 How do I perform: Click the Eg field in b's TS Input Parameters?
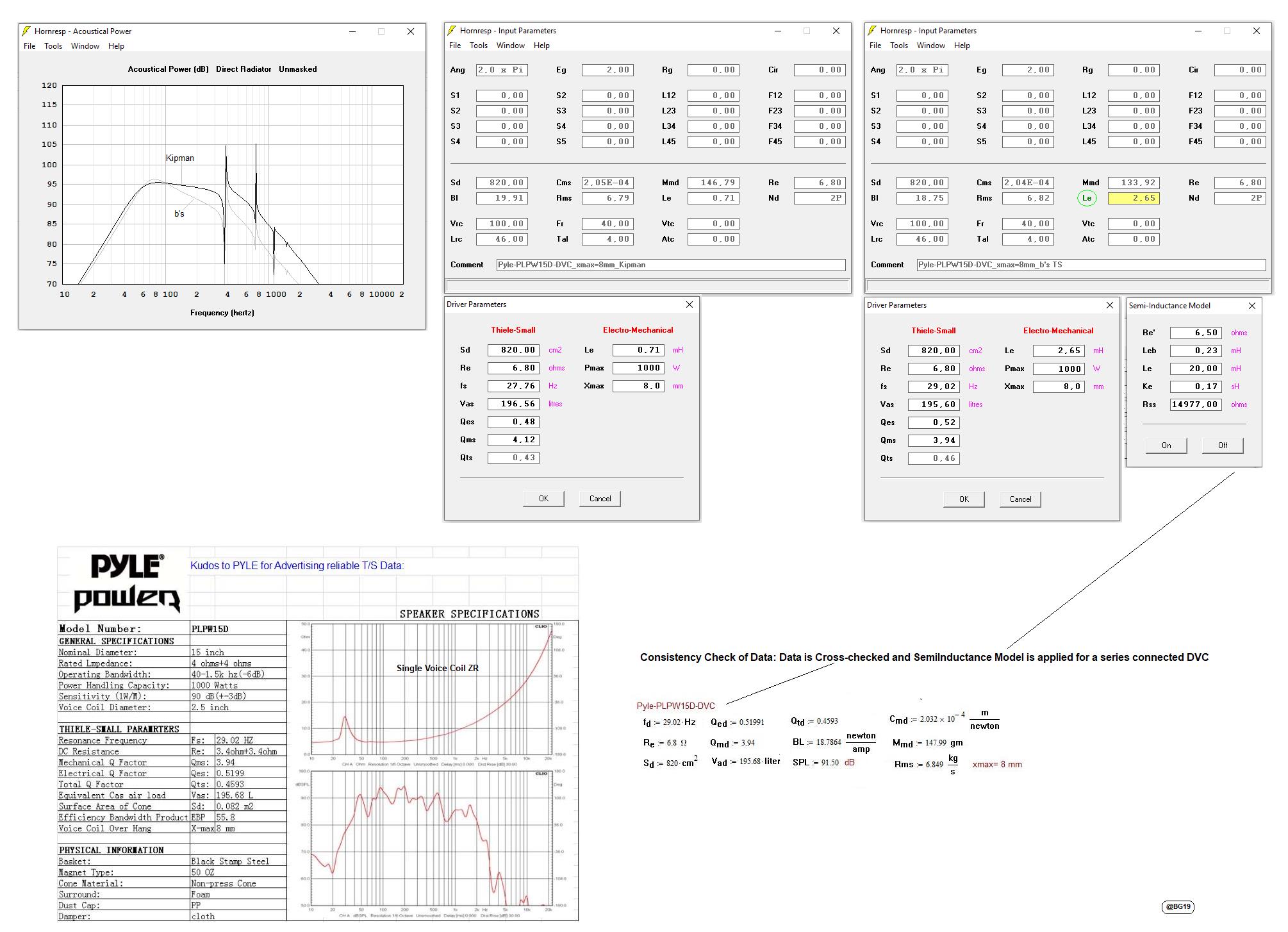[1028, 70]
